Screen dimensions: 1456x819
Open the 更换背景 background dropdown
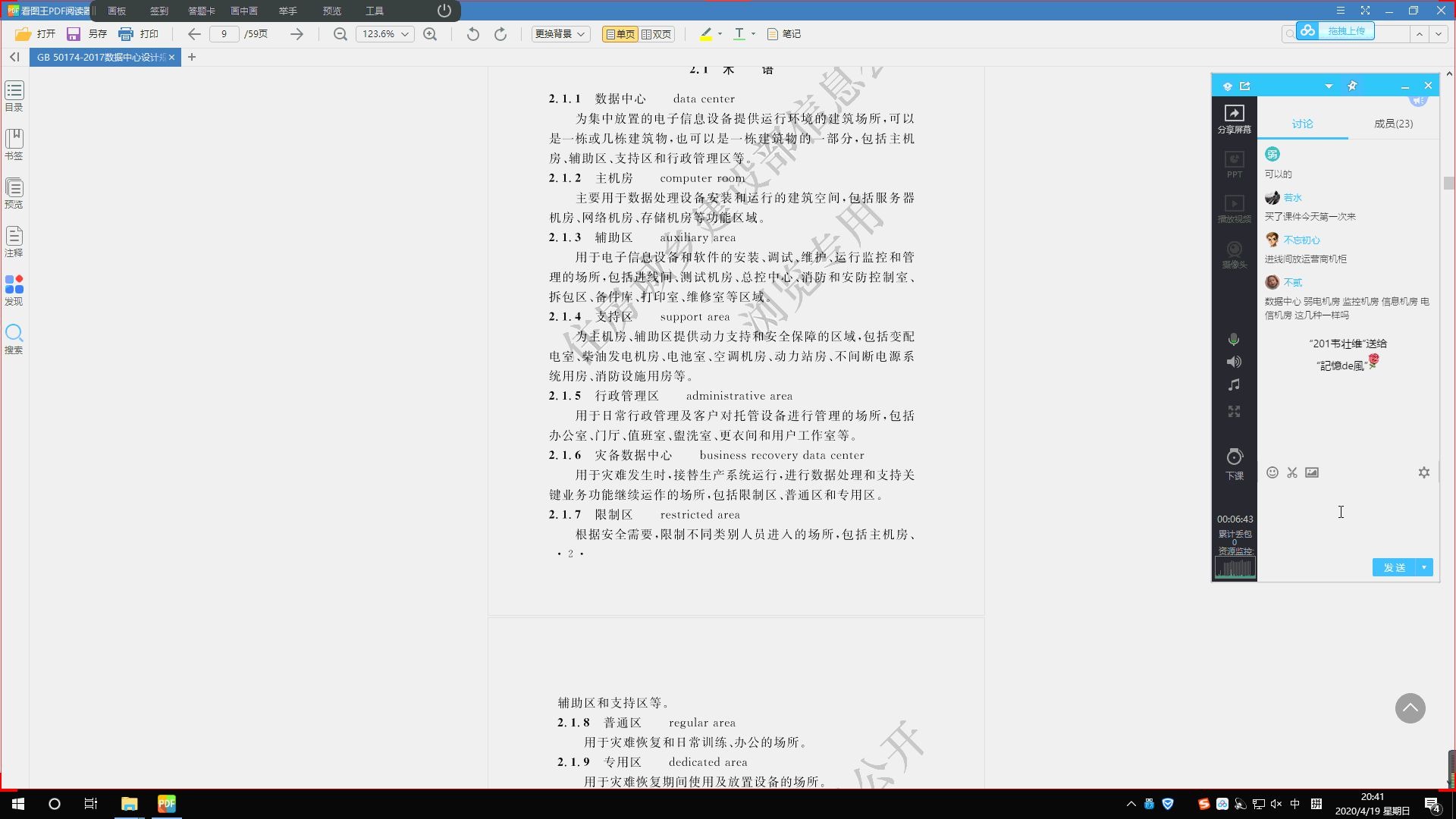(560, 34)
